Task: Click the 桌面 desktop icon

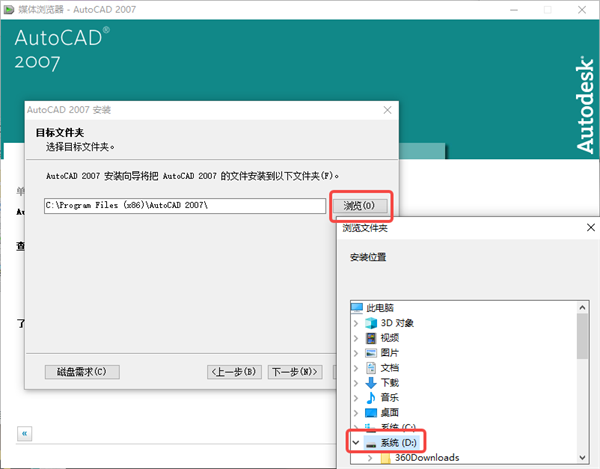Action: coord(371,413)
